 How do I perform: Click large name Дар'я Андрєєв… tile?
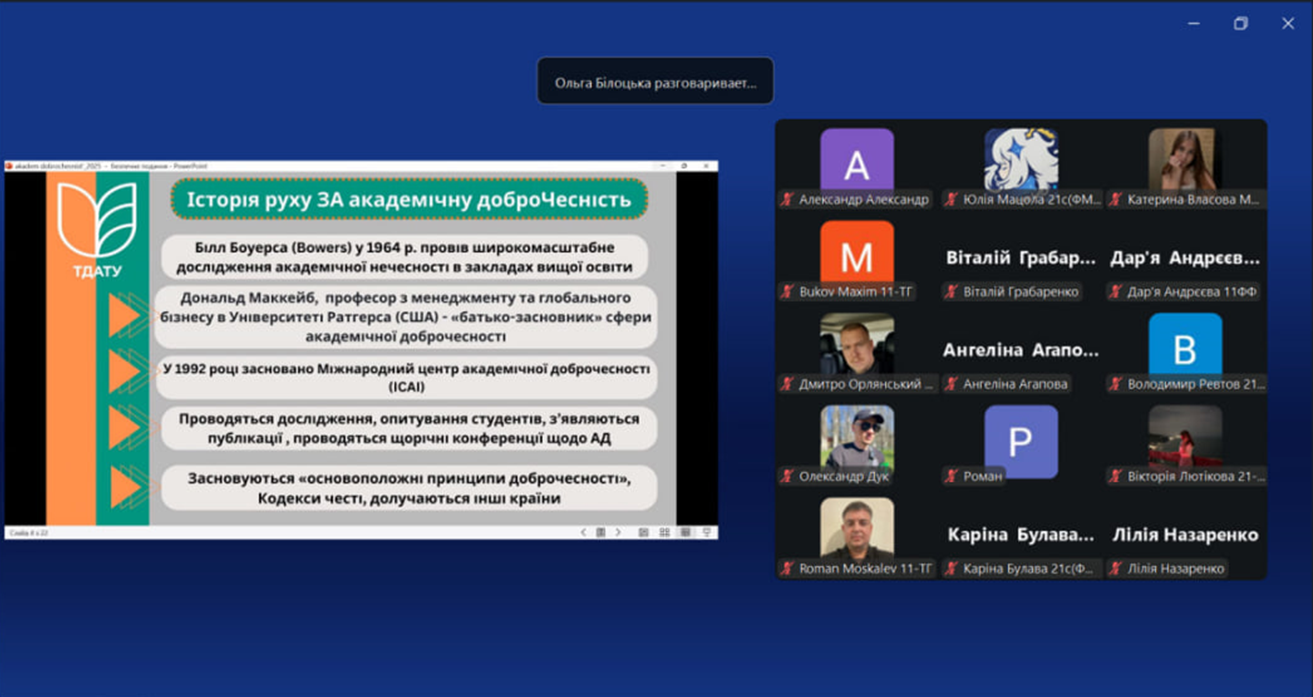1185,258
